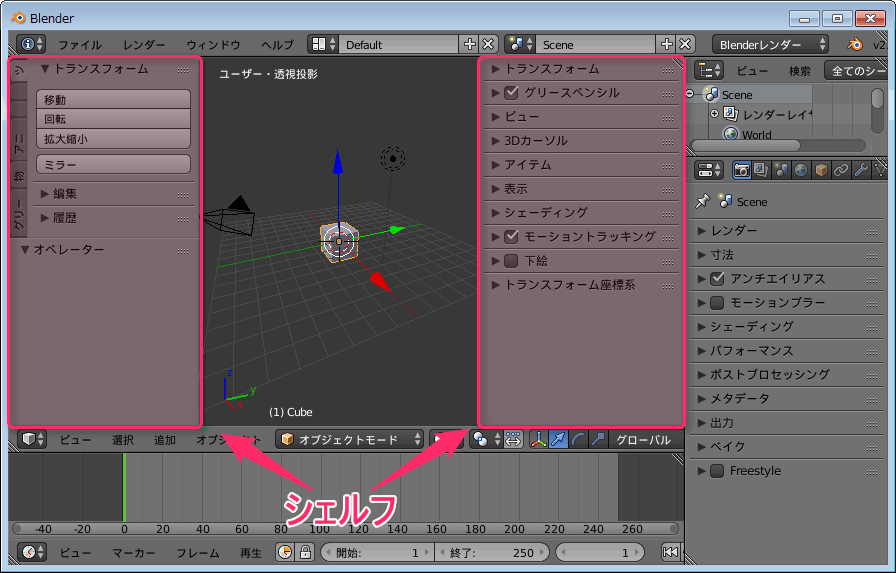896x573 pixels.
Task: Add a new screen layout
Action: 470,44
